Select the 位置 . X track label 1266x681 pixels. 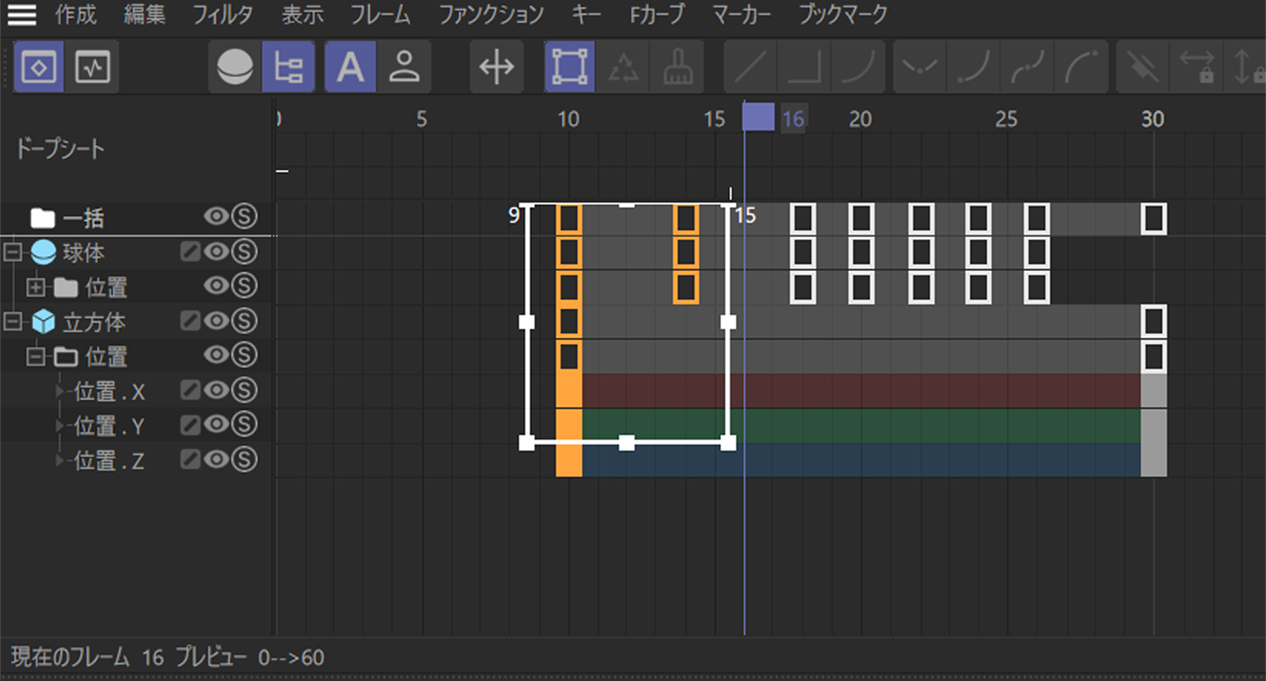(x=110, y=392)
